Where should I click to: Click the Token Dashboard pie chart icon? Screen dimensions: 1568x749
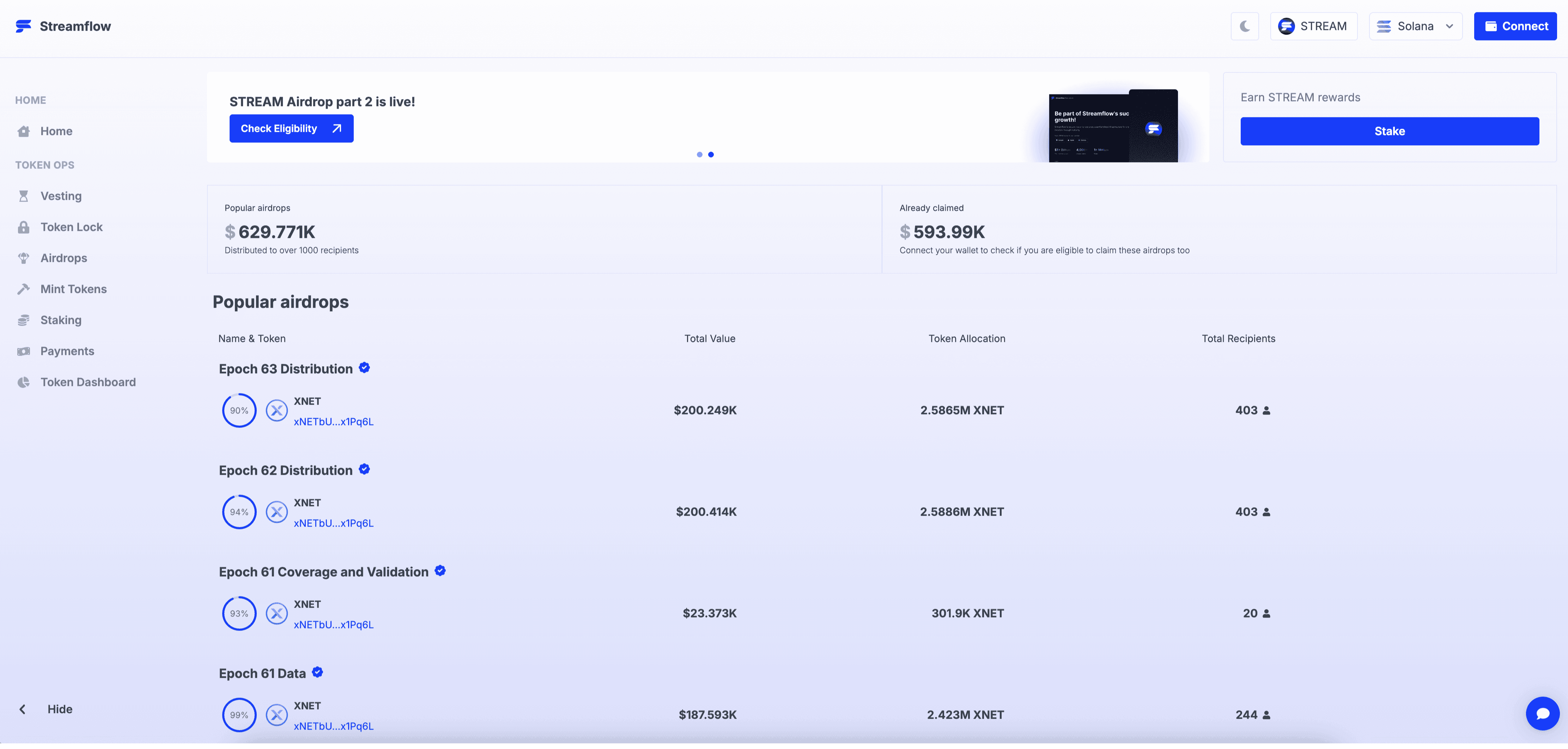(x=24, y=382)
